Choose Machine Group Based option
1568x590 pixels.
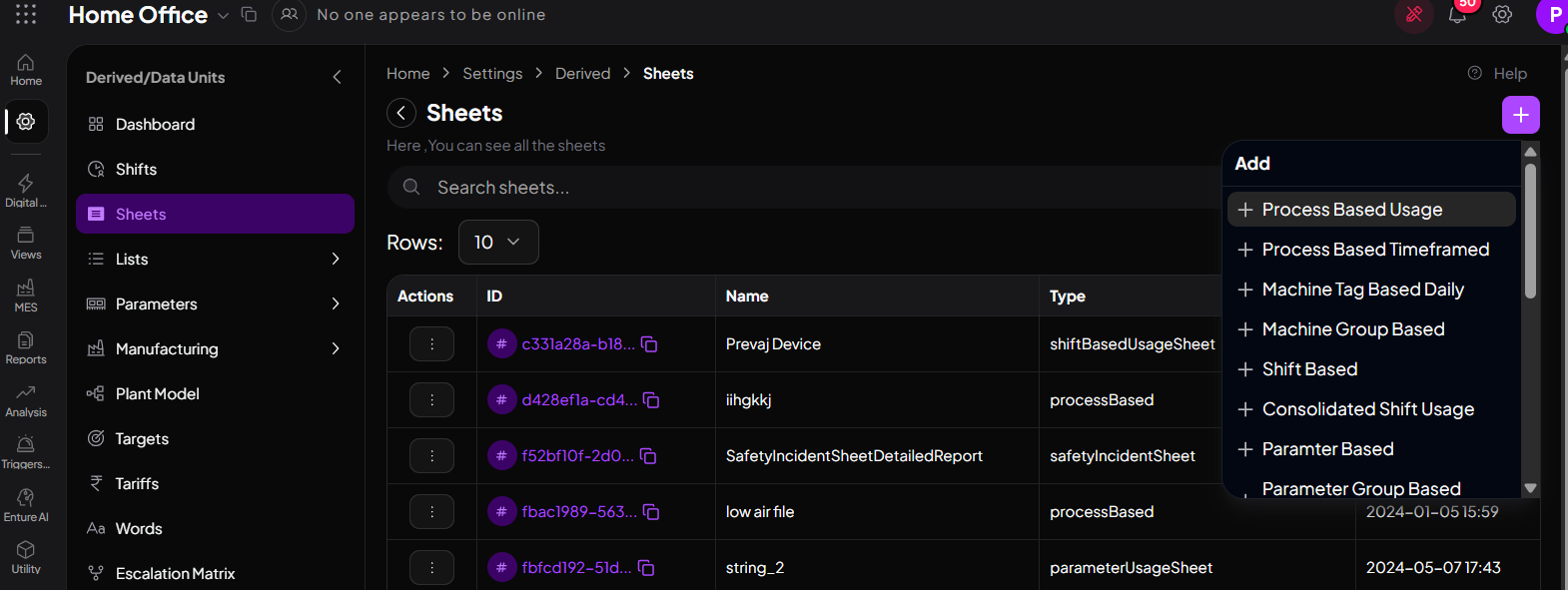click(x=1371, y=329)
